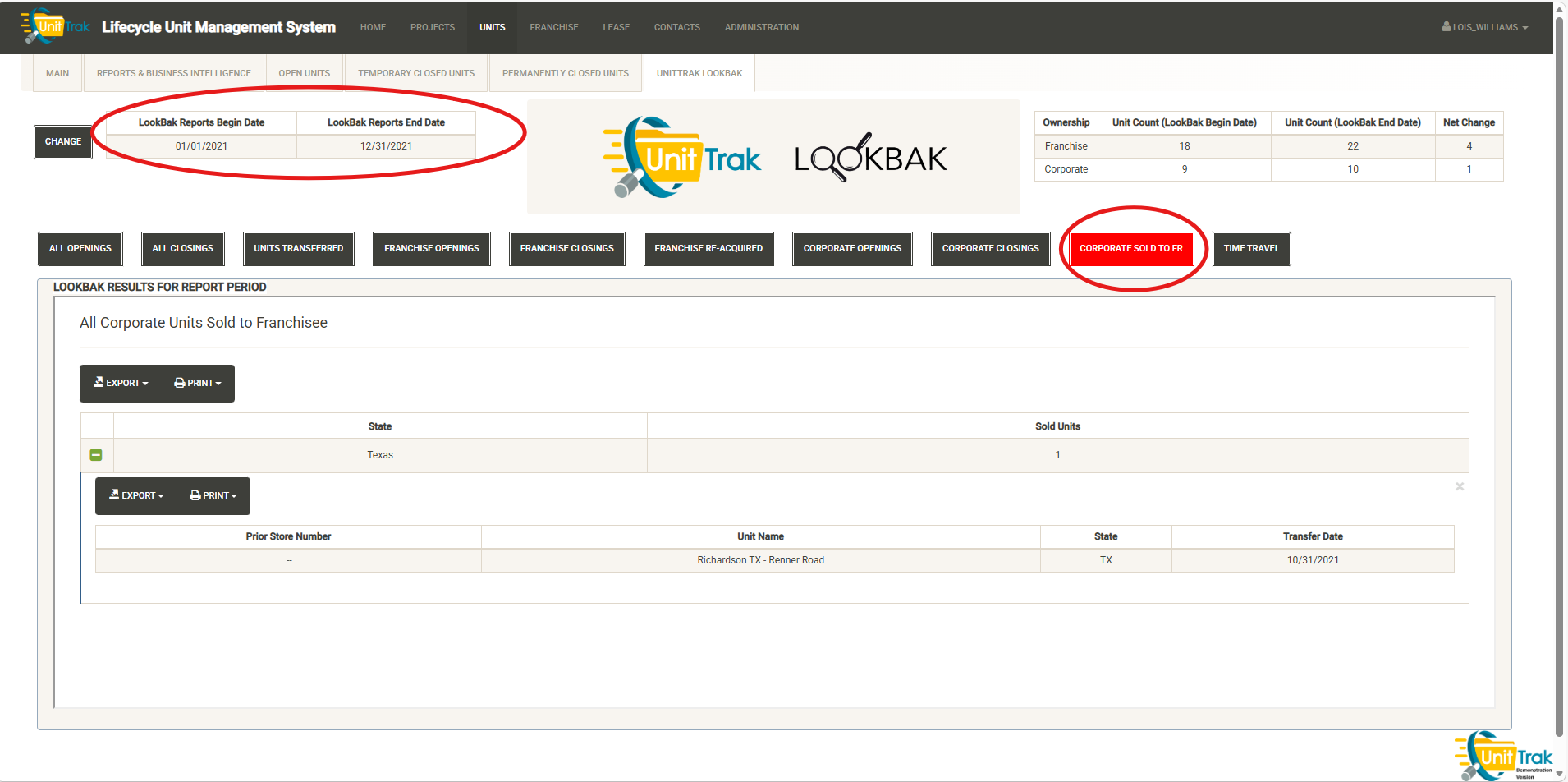The height and width of the screenshot is (782, 1568).
Task: Click the Franchise begin count 18 link
Action: tap(1184, 146)
